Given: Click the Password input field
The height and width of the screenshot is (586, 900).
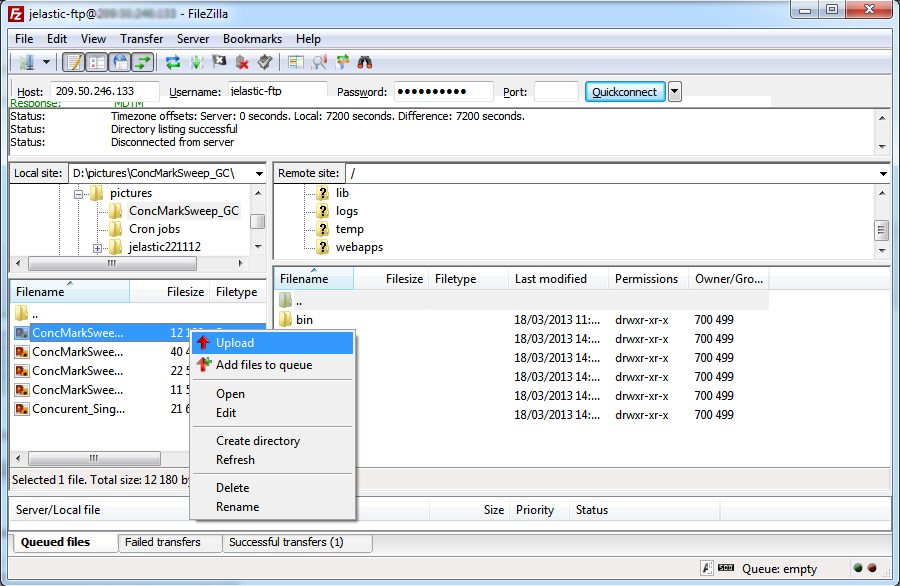Looking at the screenshot, I should click(x=444, y=91).
